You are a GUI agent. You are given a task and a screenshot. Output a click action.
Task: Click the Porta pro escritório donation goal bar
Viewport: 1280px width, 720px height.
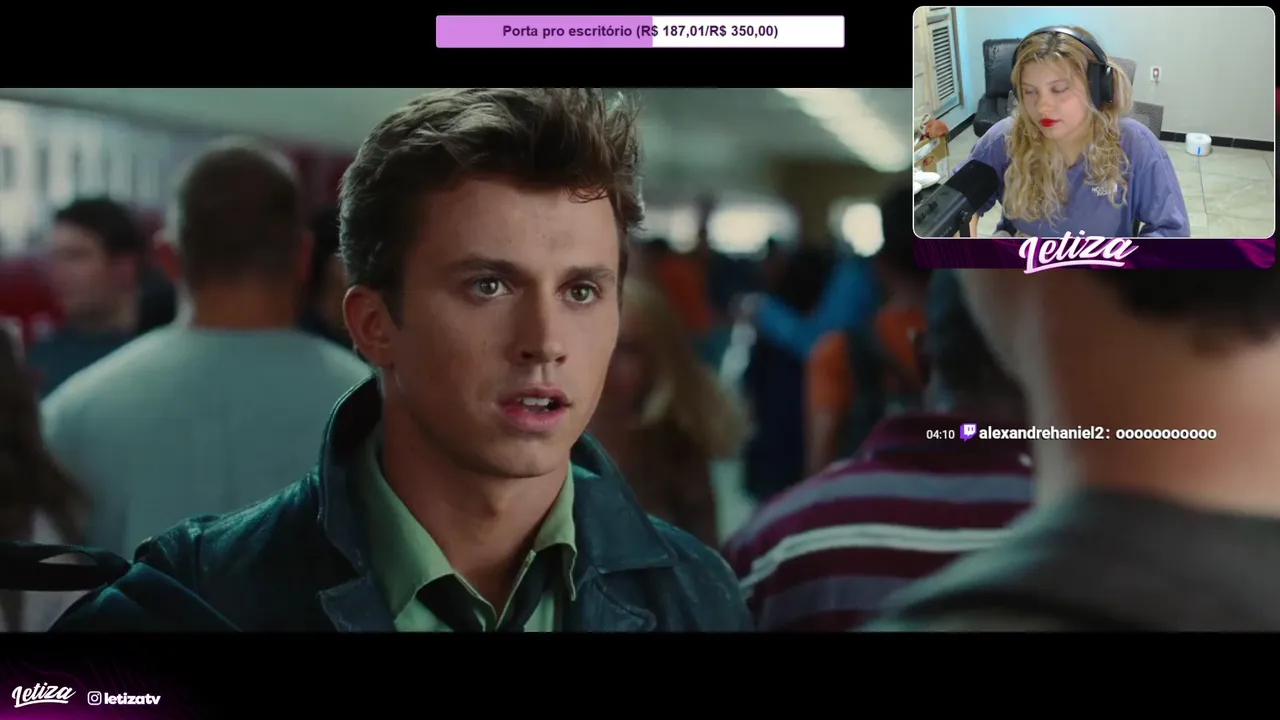click(x=640, y=31)
